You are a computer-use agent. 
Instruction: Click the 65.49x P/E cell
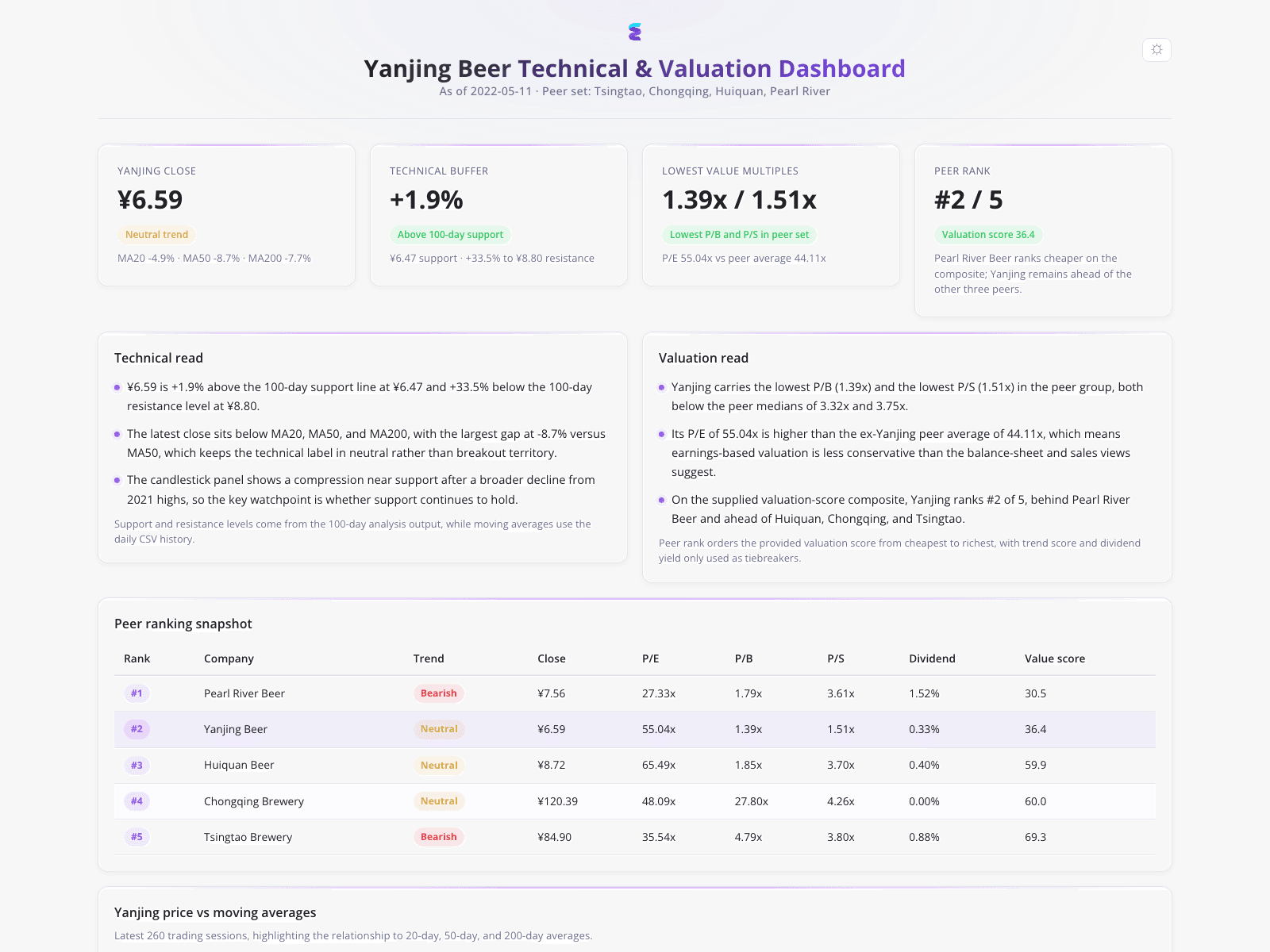(659, 766)
